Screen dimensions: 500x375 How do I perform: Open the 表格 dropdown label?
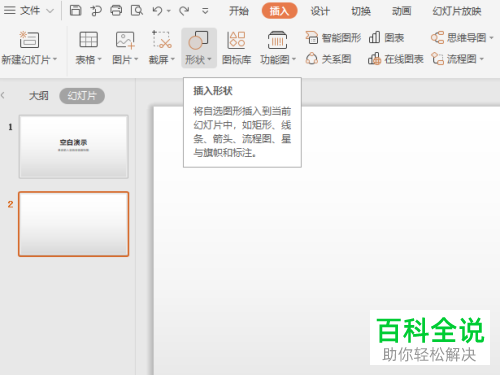point(88,60)
